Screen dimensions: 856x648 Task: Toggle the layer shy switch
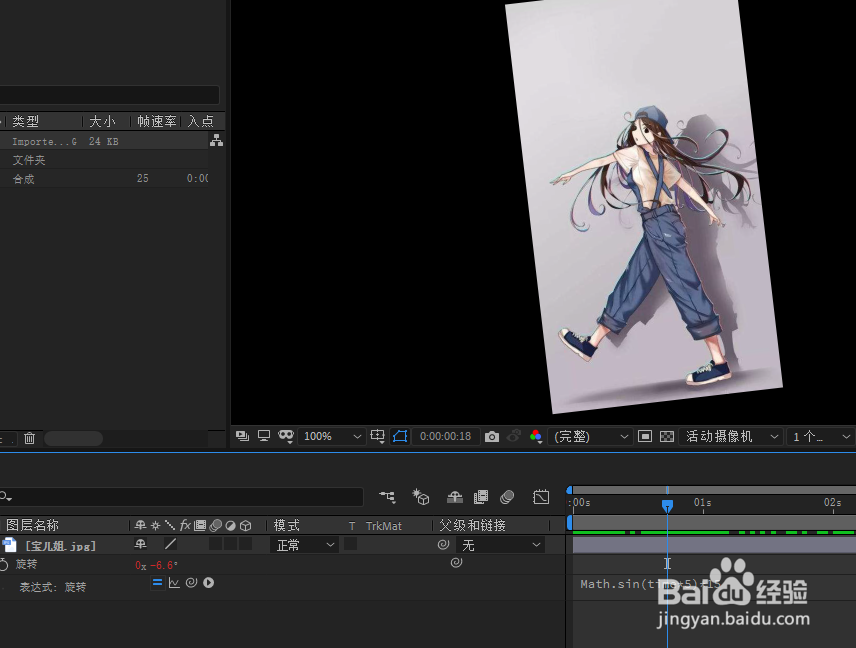[x=140, y=544]
